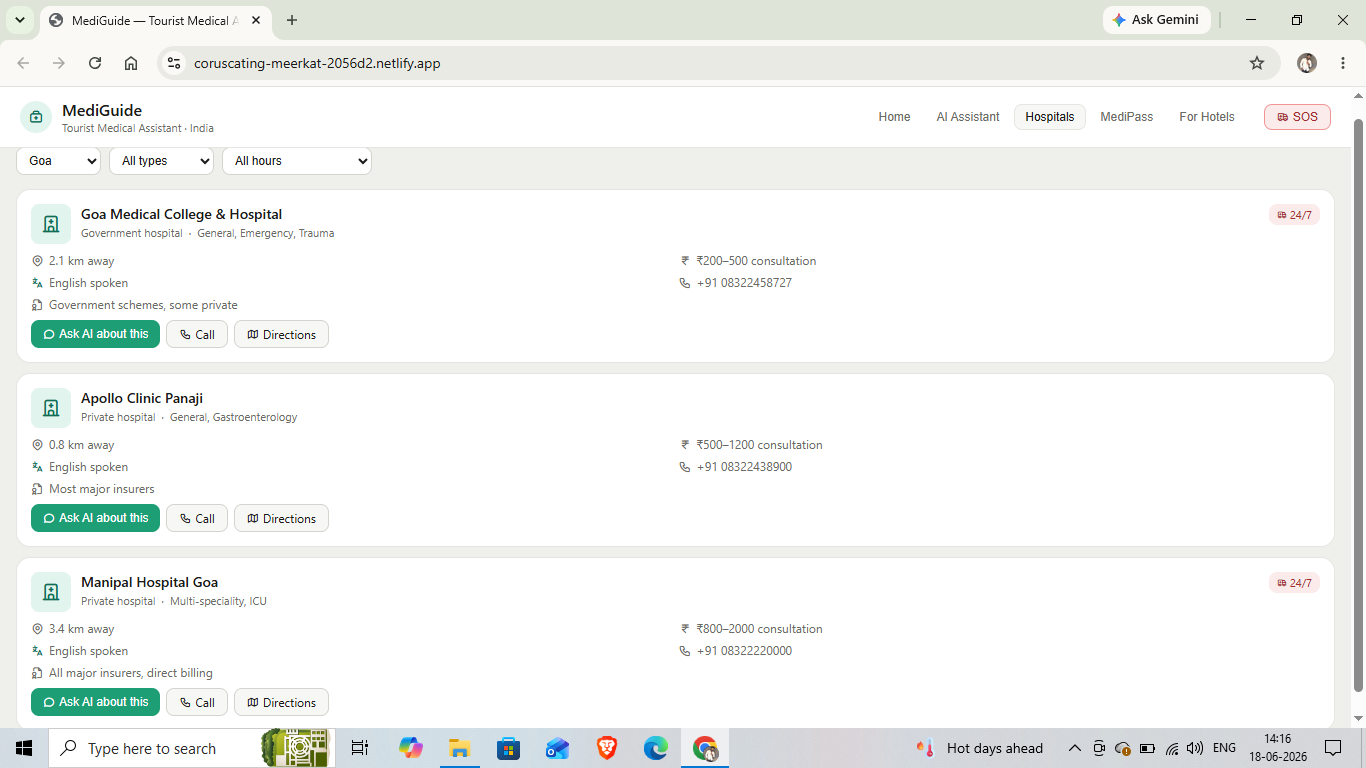Click the MediGuide logo icon
Screen dimensions: 1366x768
coord(36,117)
